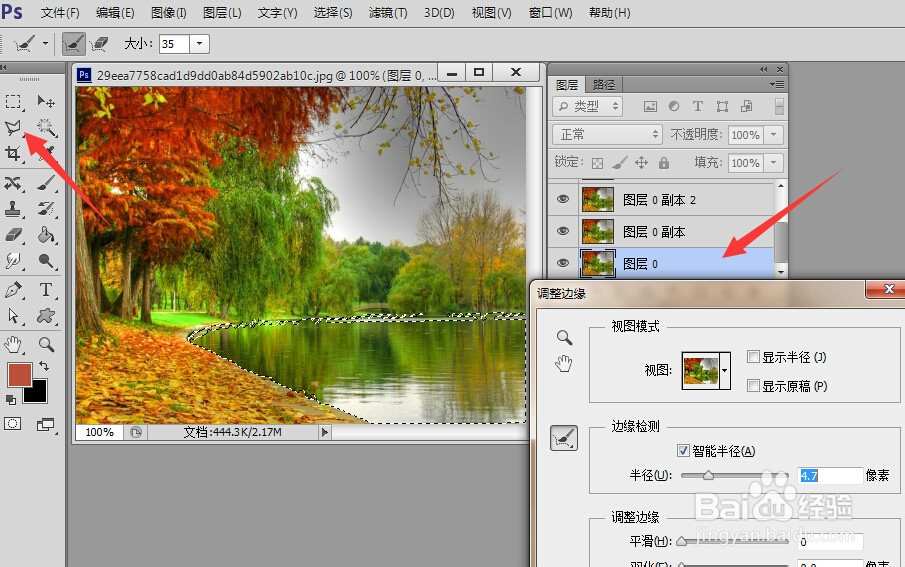Hide layer 图层 0 副本 2
905x567 pixels.
(563, 199)
